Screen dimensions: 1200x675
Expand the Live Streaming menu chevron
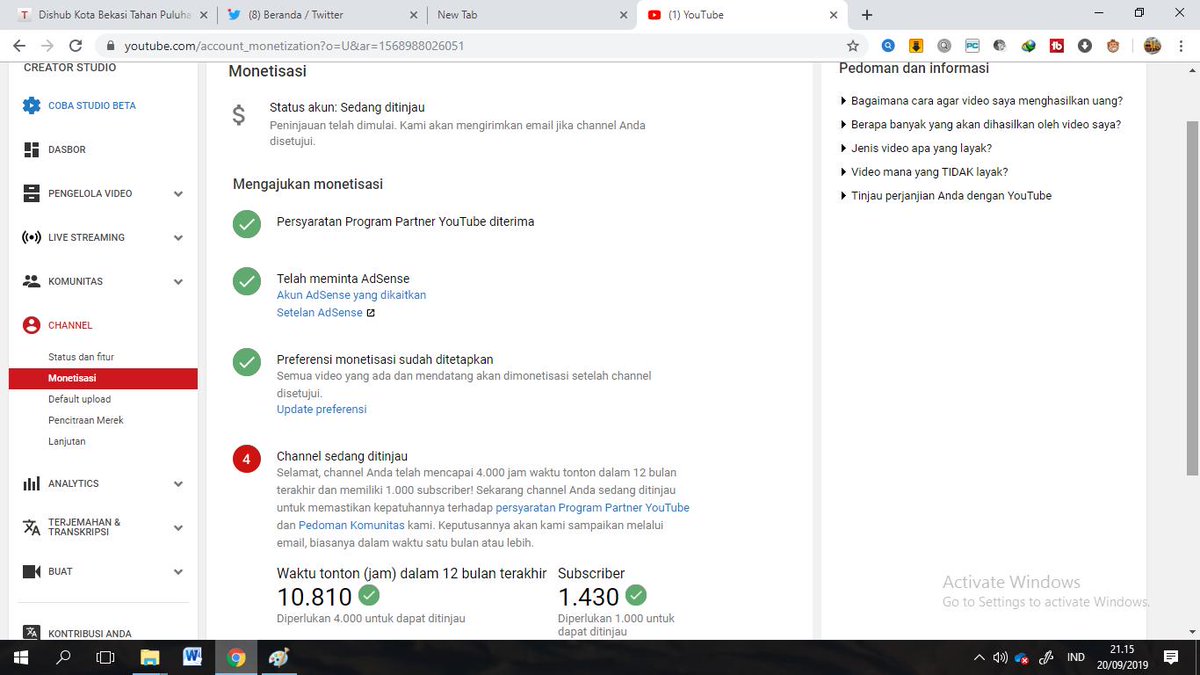click(178, 238)
